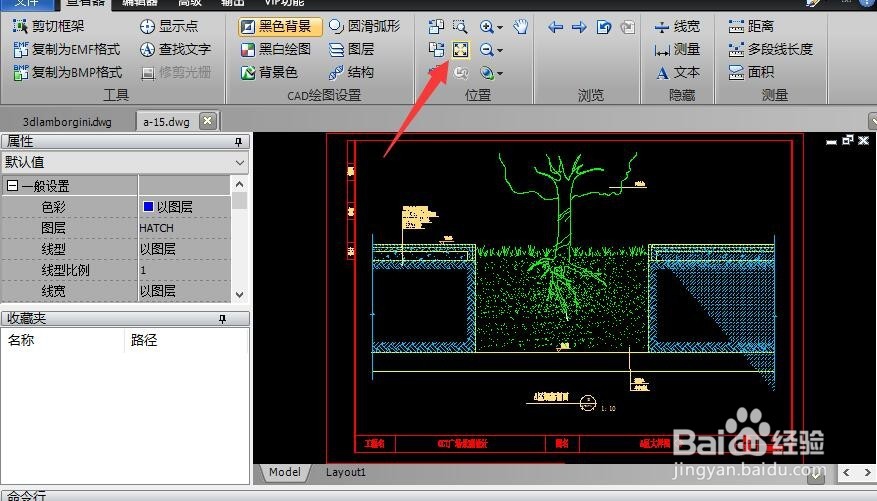Viewport: 877px width, 501px height.
Task: Switch to the a-15.dwg tab
Action: coord(166,122)
